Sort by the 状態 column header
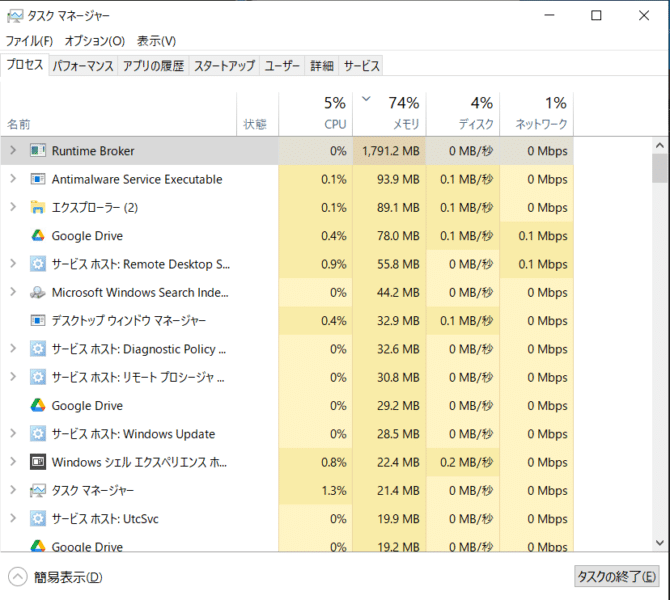670x600 pixels. click(x=258, y=115)
